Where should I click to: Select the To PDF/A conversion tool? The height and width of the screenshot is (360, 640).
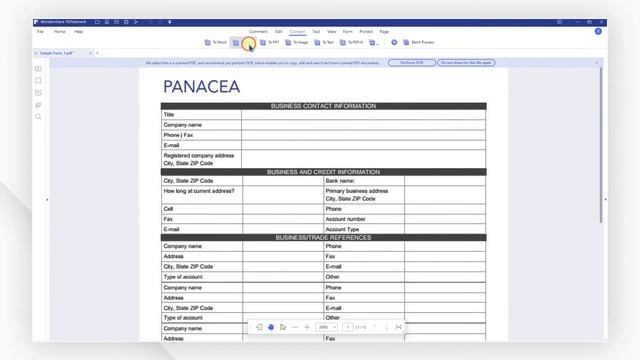351,42
